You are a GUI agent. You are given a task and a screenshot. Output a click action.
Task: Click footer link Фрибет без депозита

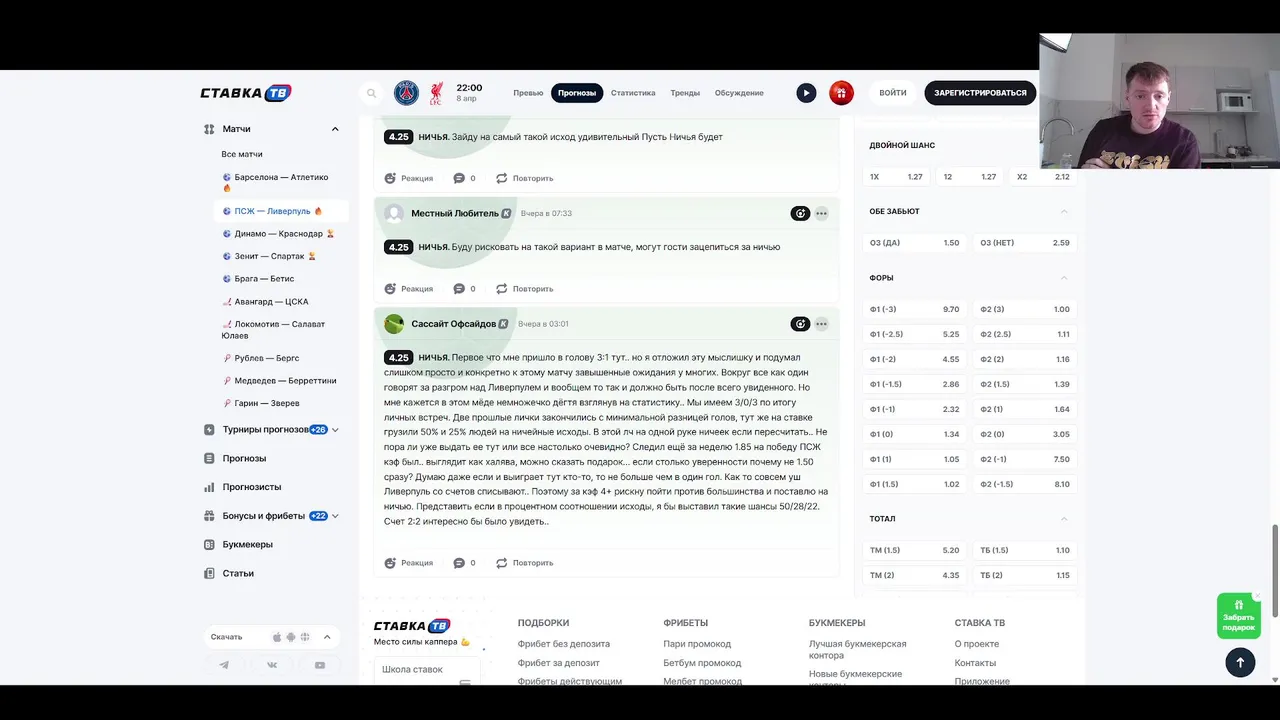[x=563, y=644]
